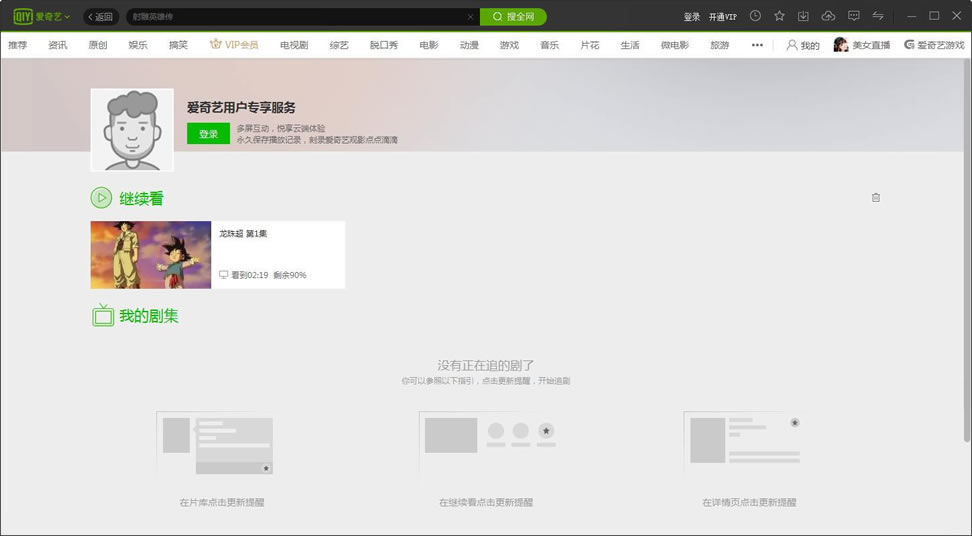The image size is (972, 536).
Task: Click 登录 in the title bar
Action: point(692,17)
